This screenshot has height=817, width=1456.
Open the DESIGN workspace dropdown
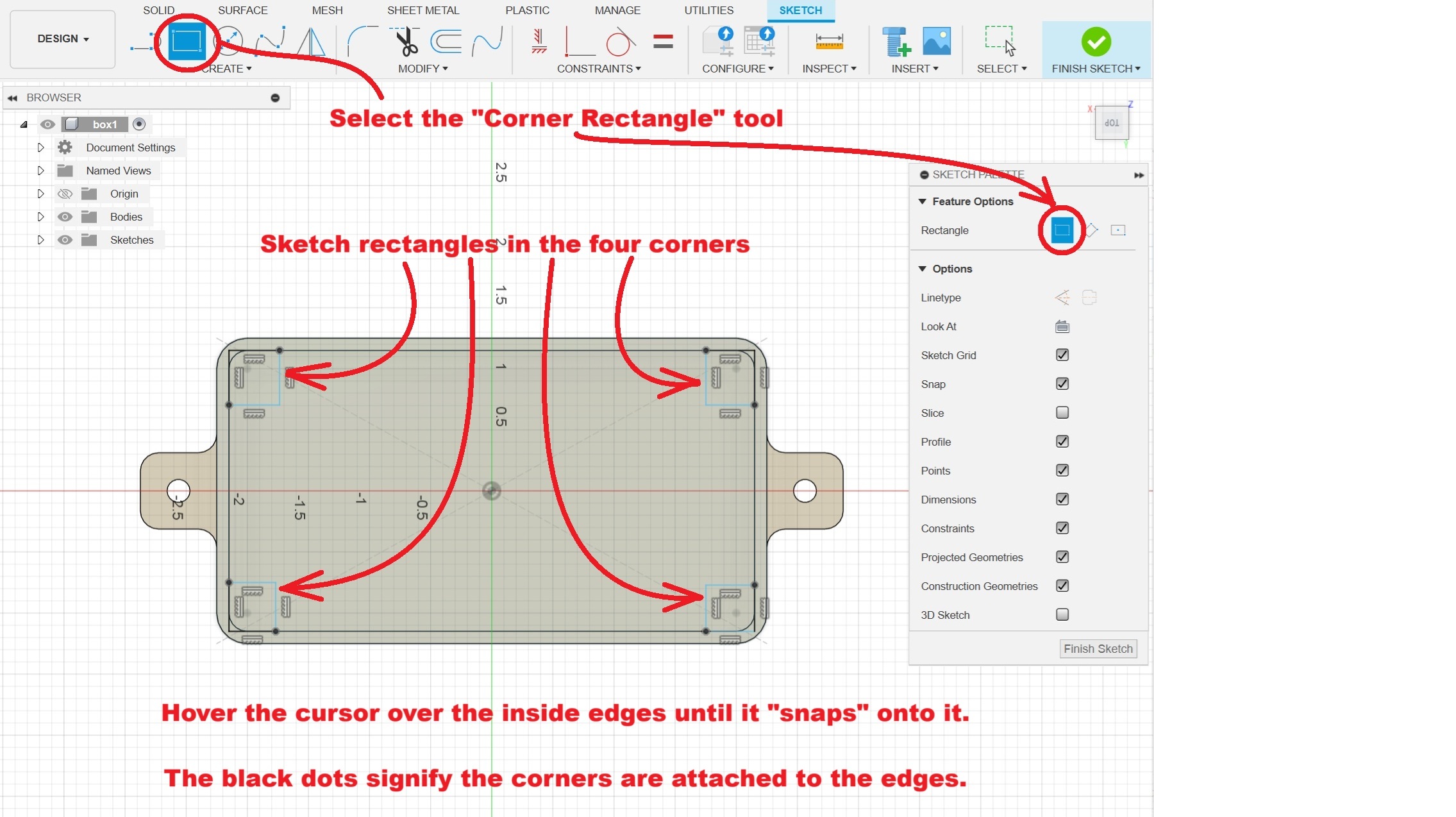click(63, 39)
